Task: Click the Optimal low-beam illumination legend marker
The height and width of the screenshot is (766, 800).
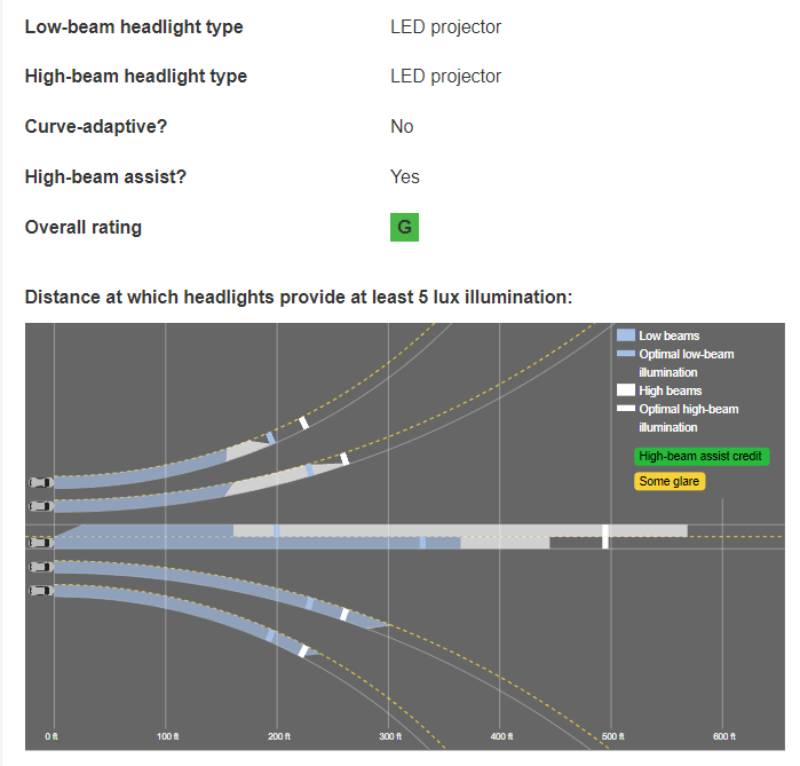Action: tap(626, 353)
